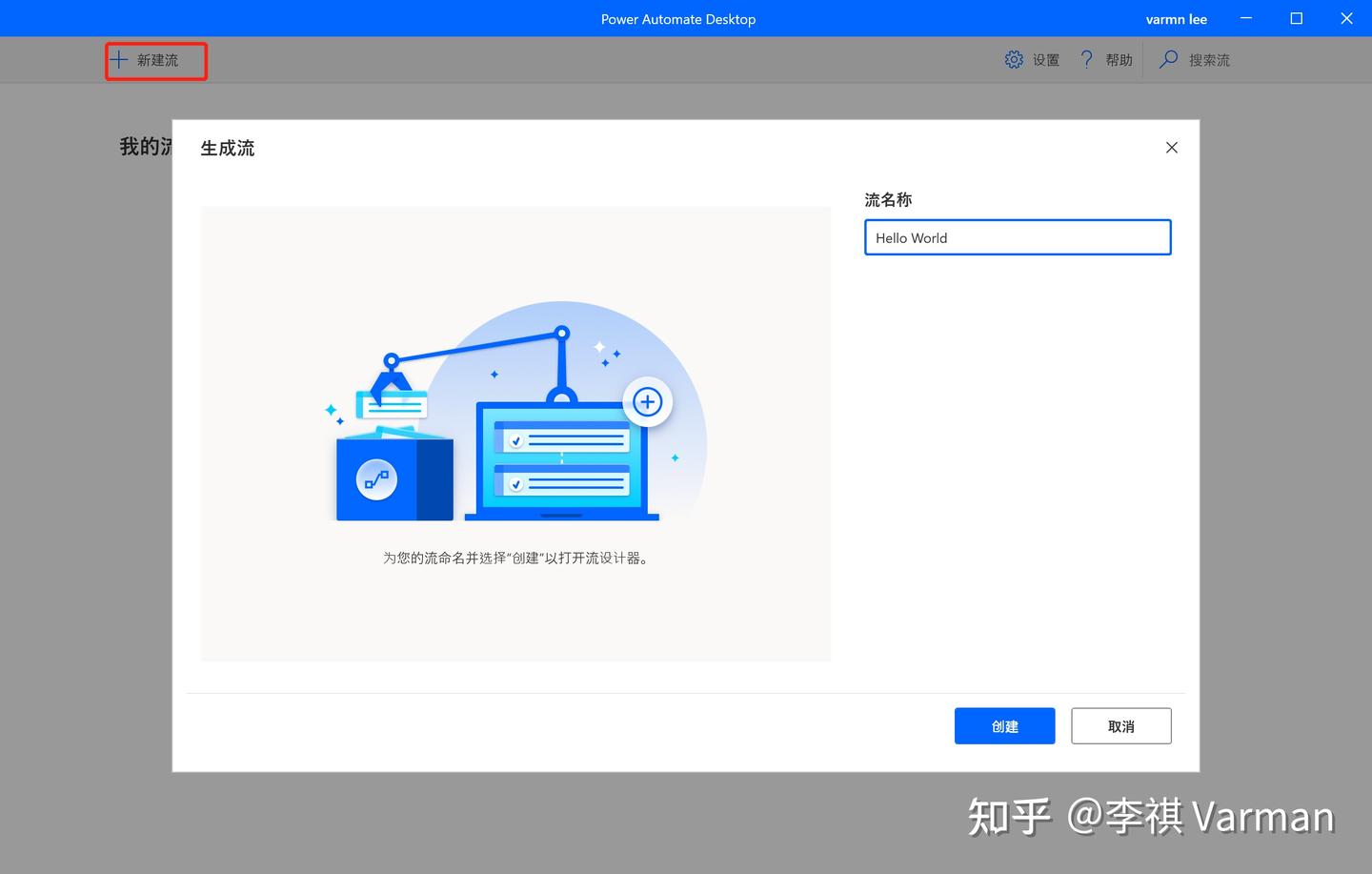Select the 取消 button

[x=1120, y=725]
